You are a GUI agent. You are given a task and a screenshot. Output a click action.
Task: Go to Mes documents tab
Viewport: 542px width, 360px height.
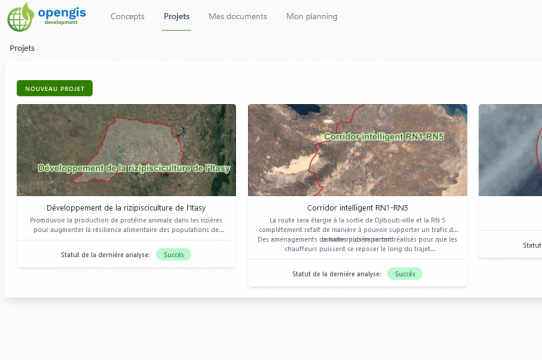[237, 17]
